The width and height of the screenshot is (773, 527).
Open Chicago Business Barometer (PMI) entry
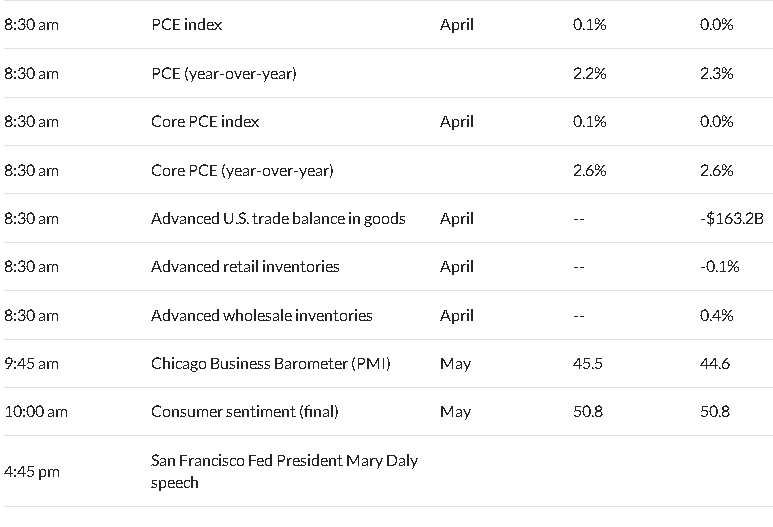pyautogui.click(x=271, y=363)
